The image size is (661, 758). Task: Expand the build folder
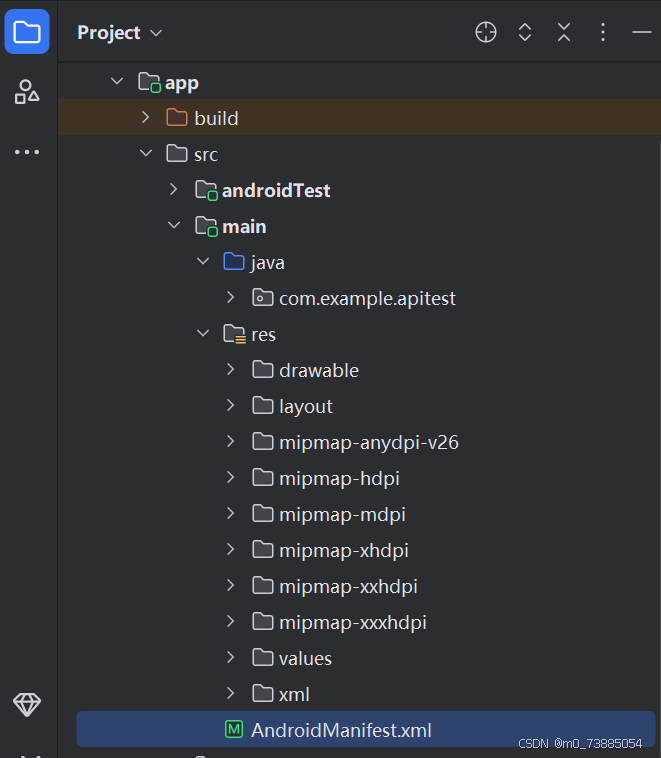point(146,118)
